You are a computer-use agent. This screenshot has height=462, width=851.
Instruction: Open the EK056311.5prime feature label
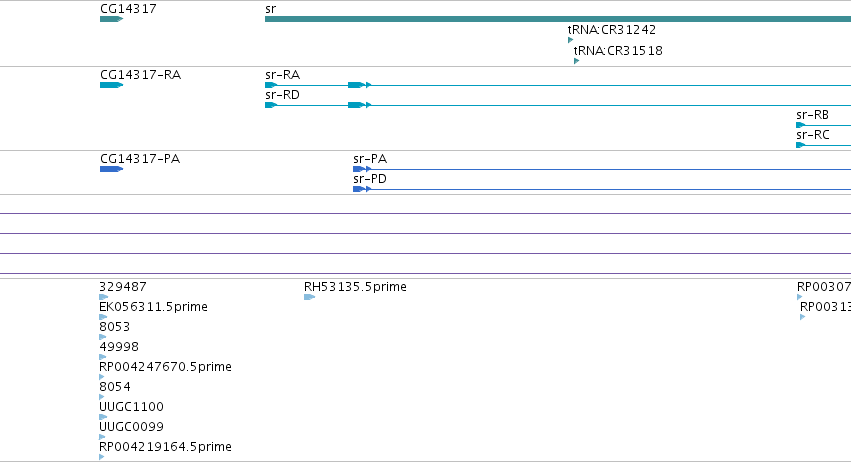[153, 307]
